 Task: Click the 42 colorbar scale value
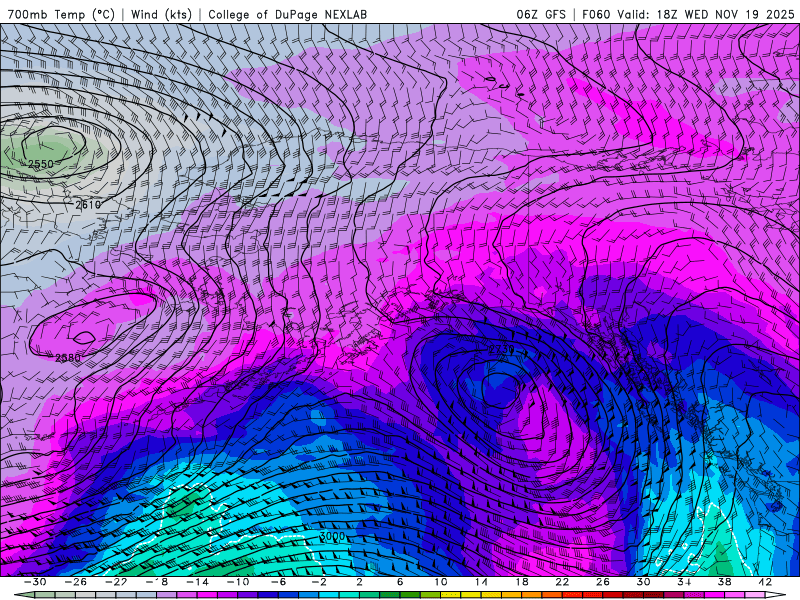(x=765, y=582)
